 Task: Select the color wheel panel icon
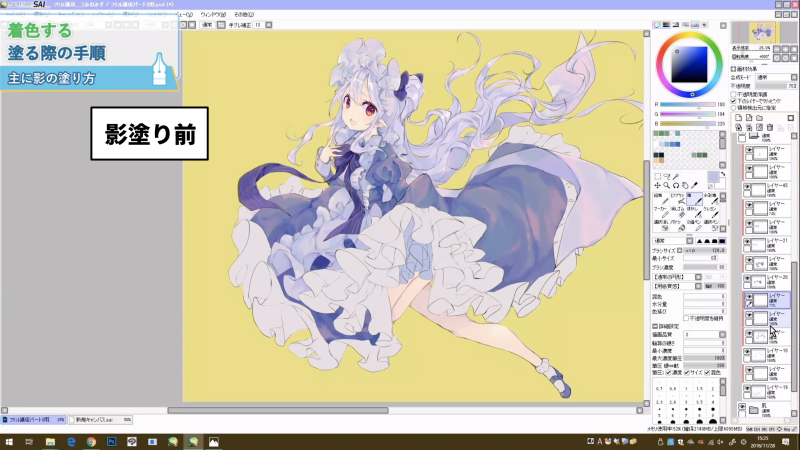click(657, 25)
